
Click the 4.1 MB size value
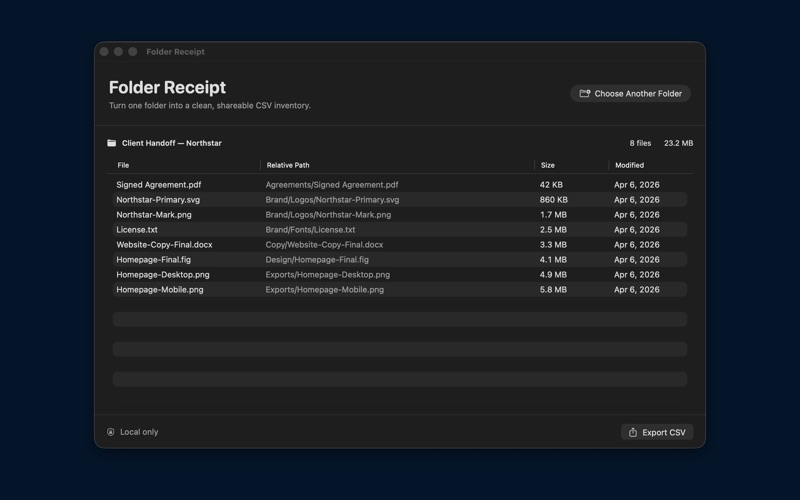pos(553,260)
